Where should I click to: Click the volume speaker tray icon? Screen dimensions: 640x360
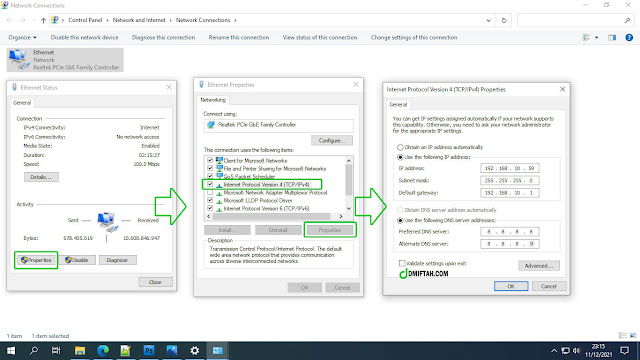tap(576, 351)
